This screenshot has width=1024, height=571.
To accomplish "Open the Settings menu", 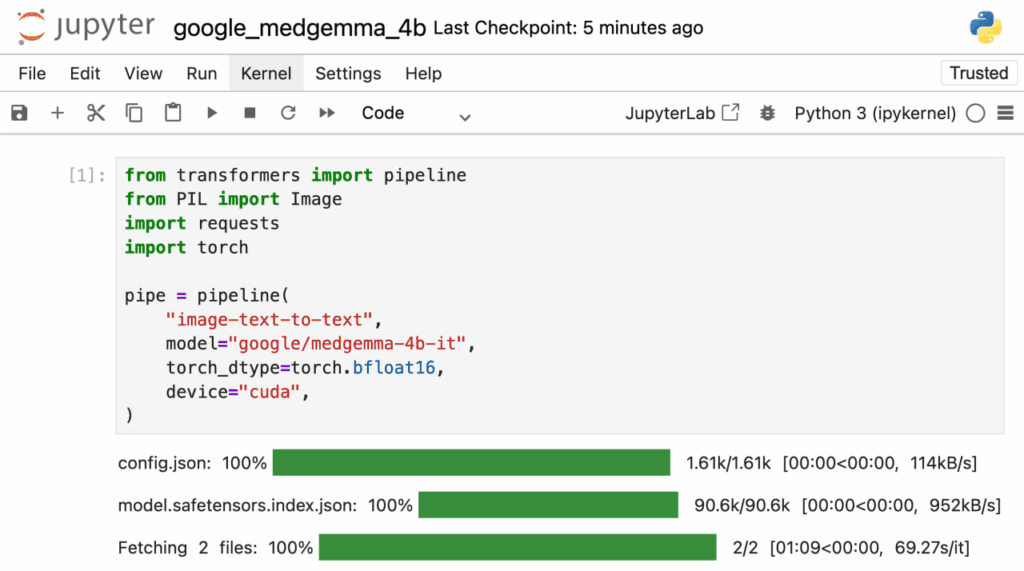I will [348, 73].
